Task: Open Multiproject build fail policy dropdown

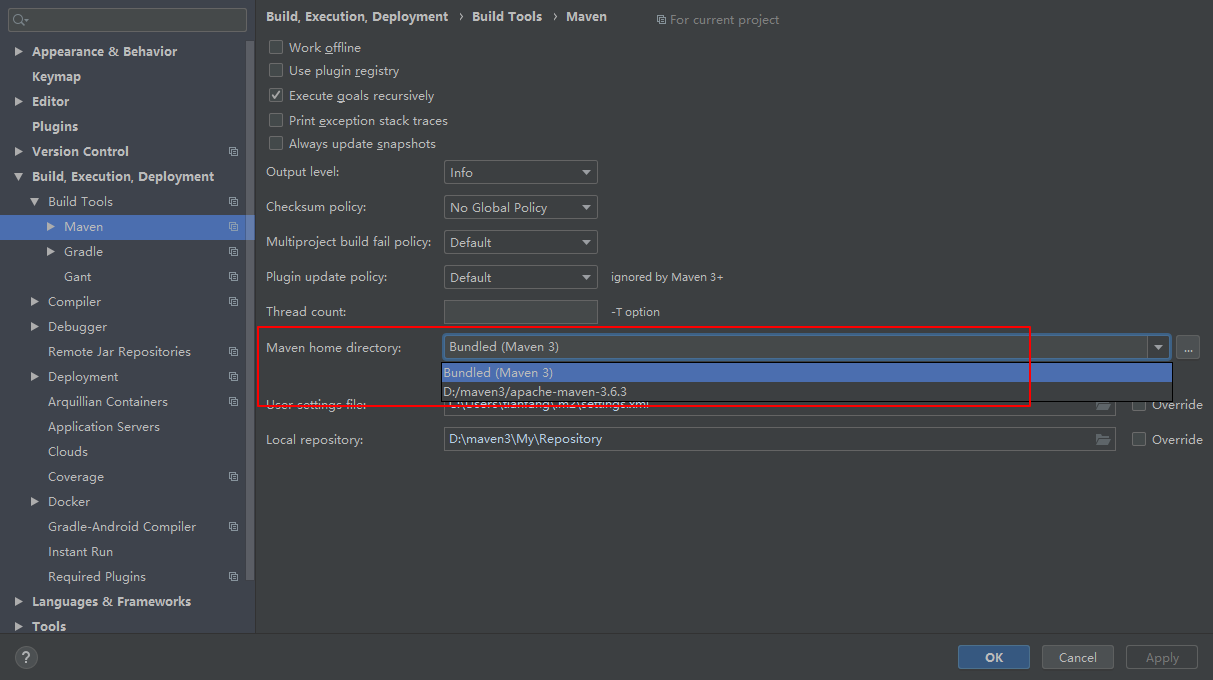Action: (x=520, y=242)
